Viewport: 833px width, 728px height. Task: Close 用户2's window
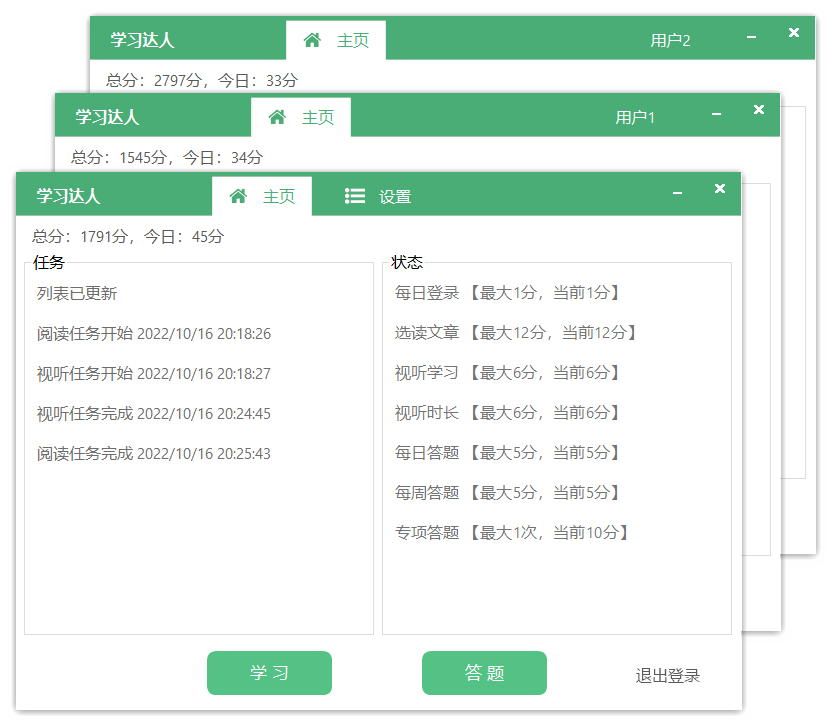(x=794, y=33)
